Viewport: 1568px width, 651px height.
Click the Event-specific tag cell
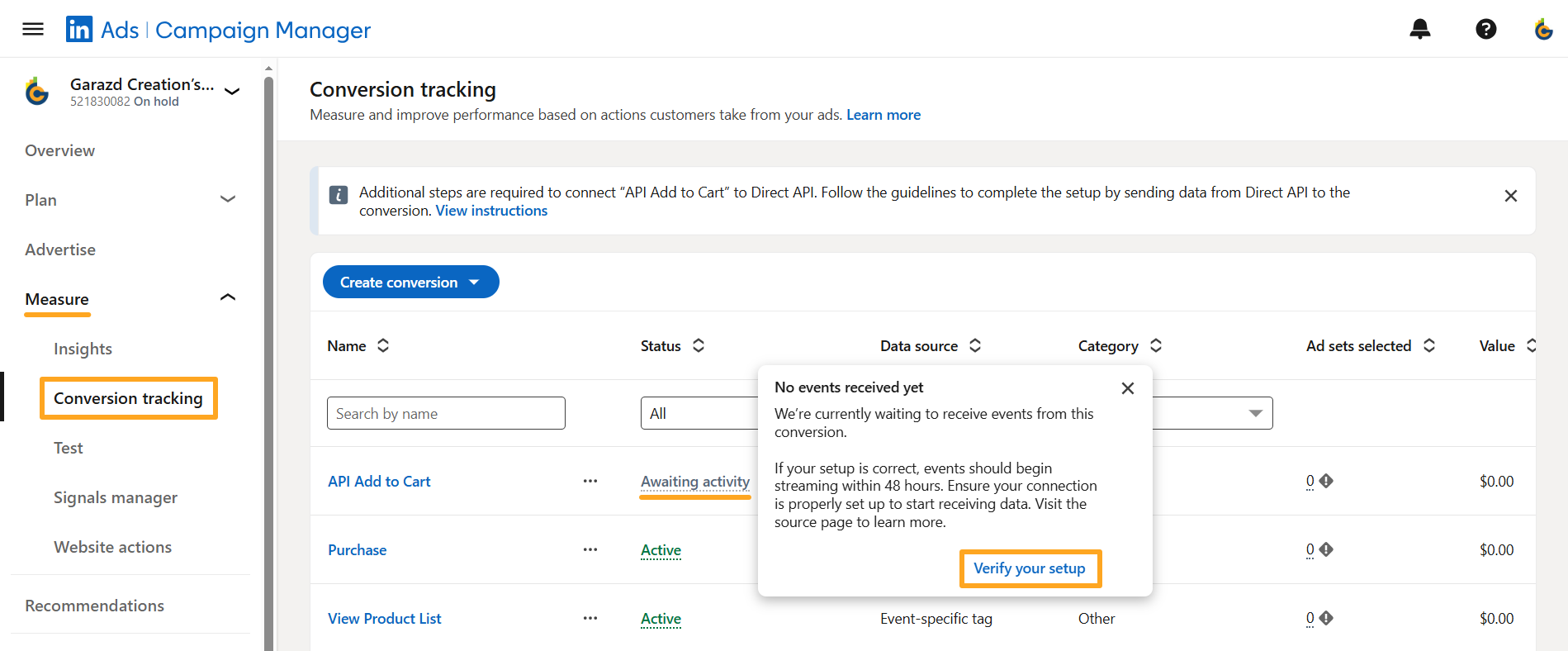936,618
